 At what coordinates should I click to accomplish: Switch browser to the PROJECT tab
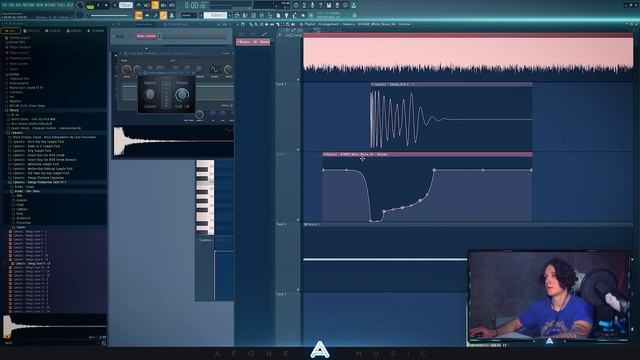(32, 31)
